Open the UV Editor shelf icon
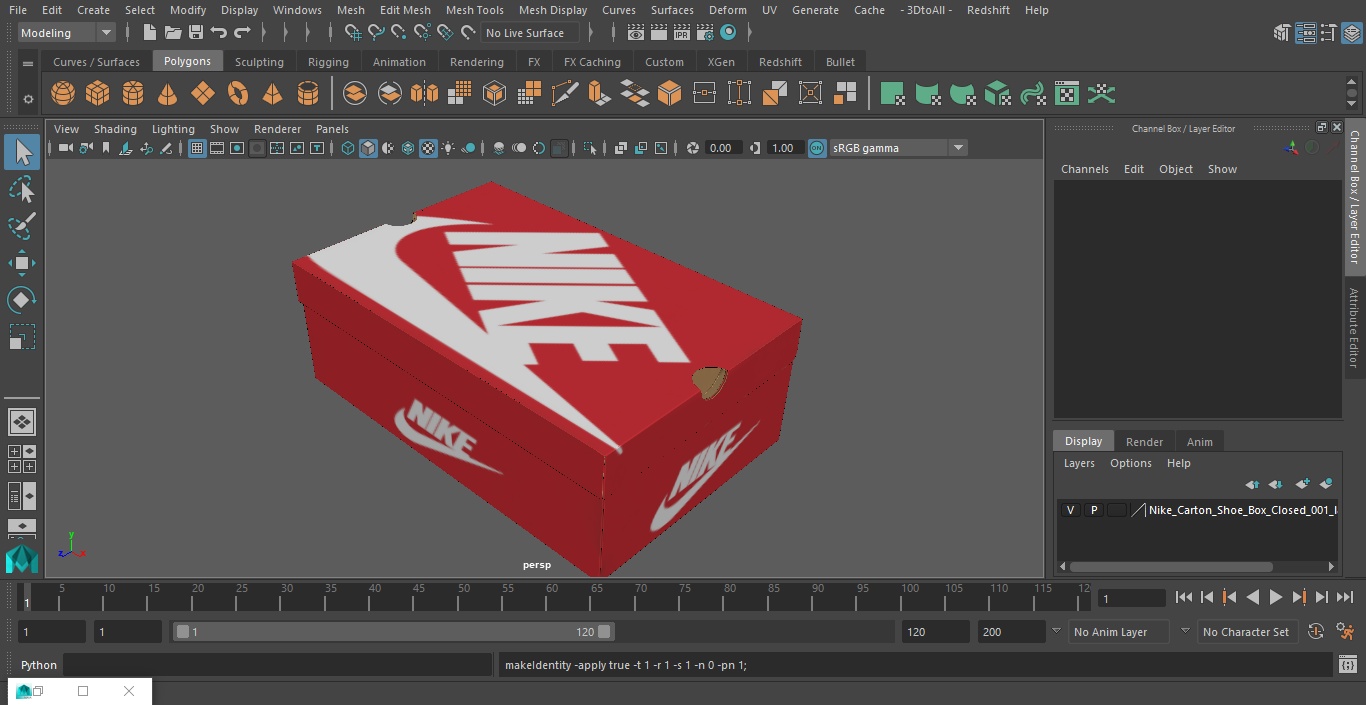Image resolution: width=1366 pixels, height=705 pixels. coord(1067,94)
